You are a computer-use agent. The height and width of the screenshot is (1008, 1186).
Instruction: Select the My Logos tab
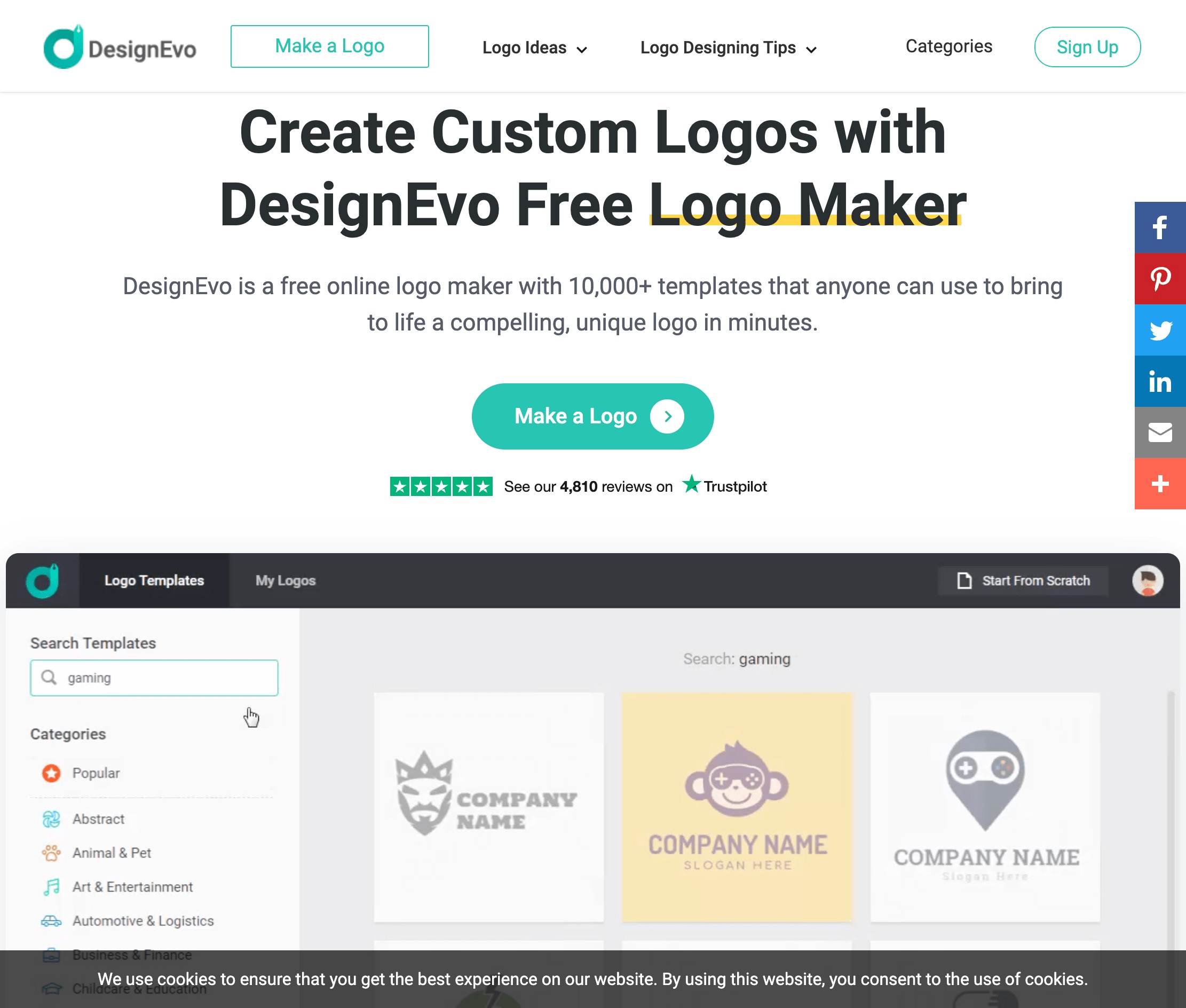pos(285,580)
